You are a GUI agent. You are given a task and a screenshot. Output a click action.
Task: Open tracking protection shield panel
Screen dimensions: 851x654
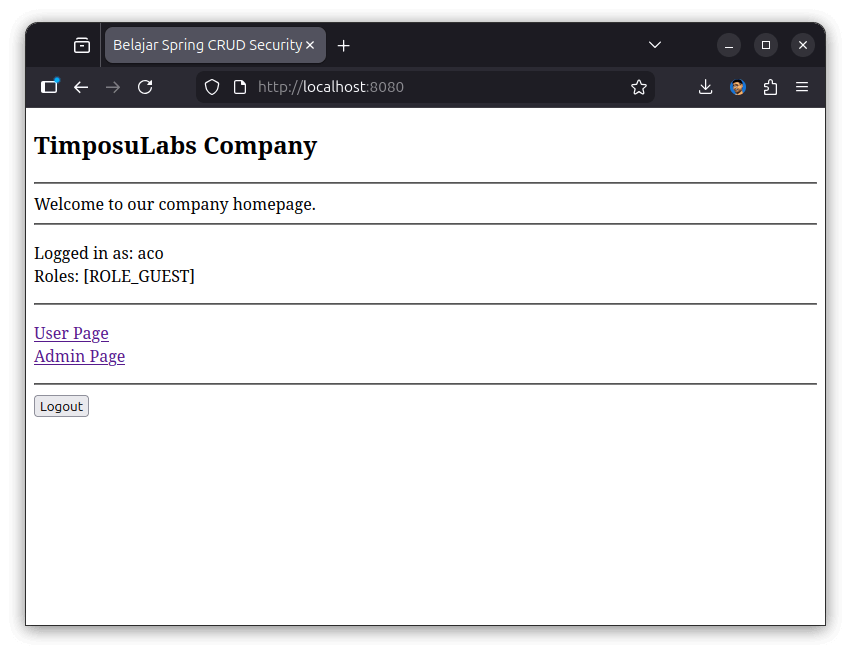click(x=212, y=87)
